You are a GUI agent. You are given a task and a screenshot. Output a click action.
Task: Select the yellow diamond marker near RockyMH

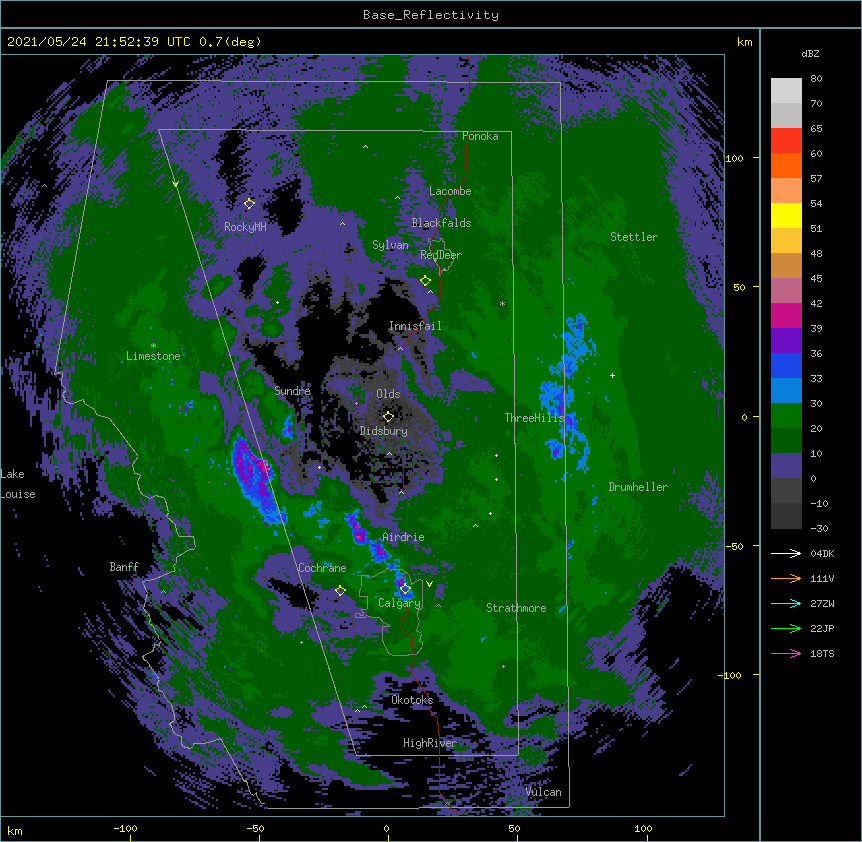pos(249,204)
